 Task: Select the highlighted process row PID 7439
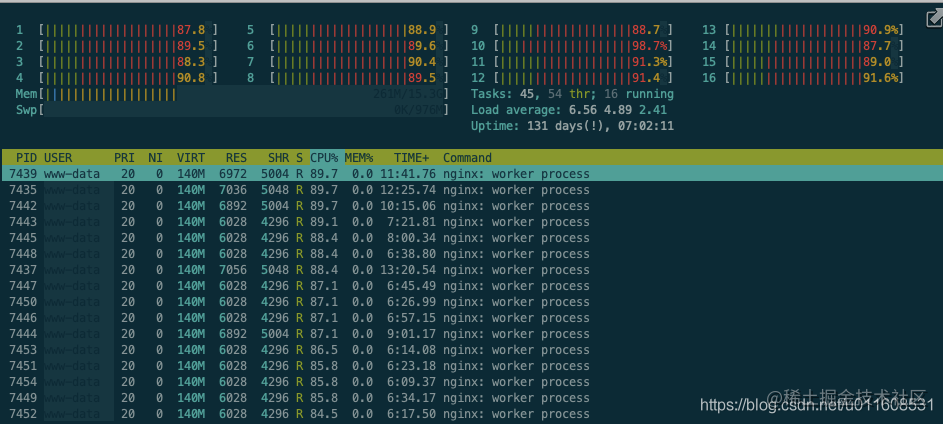(472, 174)
